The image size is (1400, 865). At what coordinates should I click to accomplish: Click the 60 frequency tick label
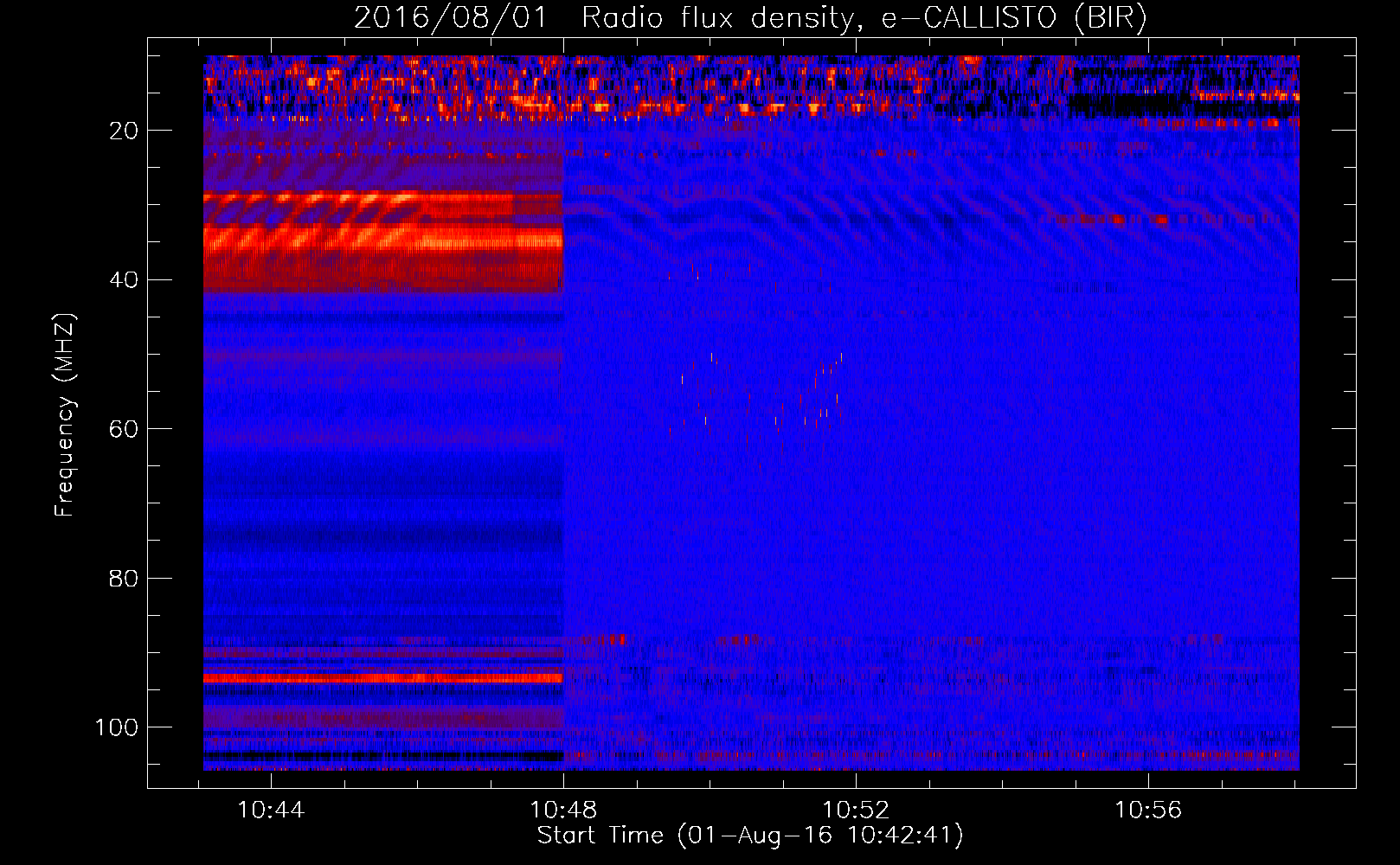pos(124,430)
